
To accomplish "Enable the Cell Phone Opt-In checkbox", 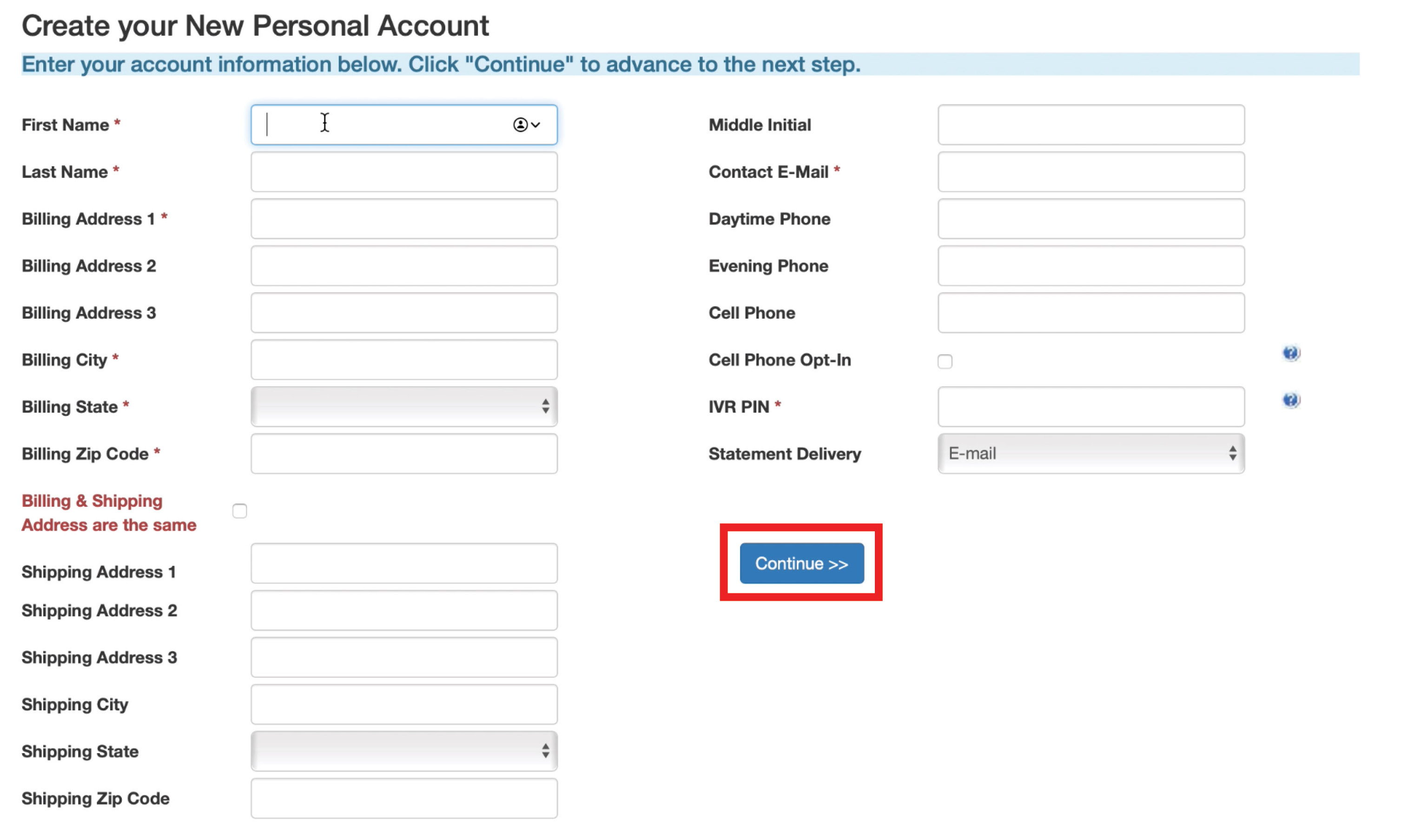I will pos(945,361).
